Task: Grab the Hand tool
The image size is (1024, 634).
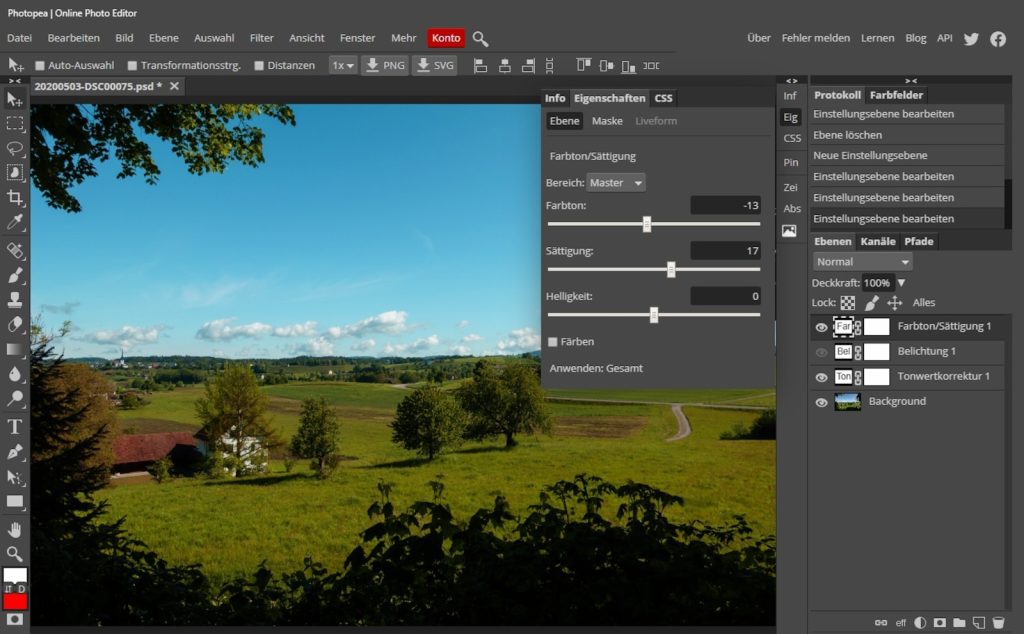Action: (15, 529)
